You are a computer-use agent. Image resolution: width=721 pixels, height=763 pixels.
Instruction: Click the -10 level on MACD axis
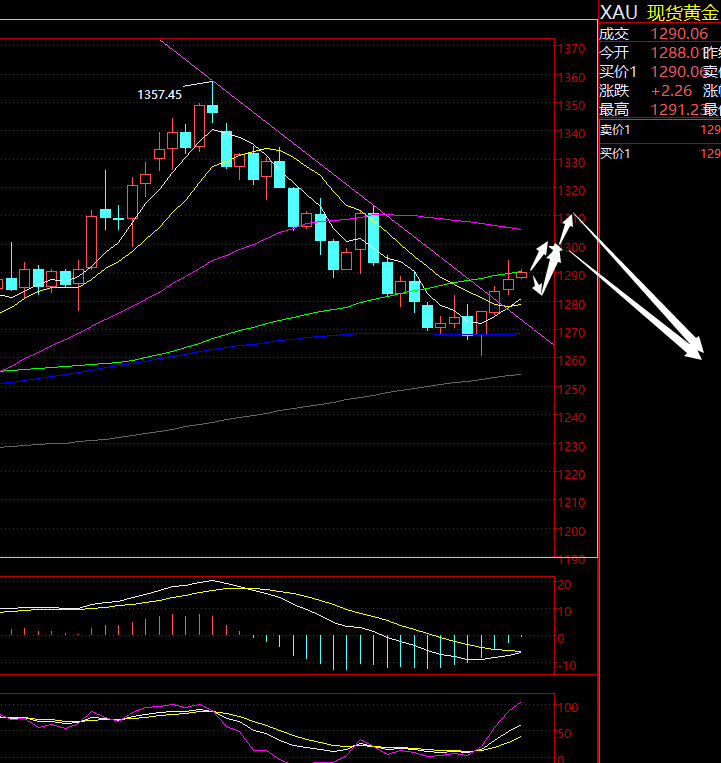point(566,666)
